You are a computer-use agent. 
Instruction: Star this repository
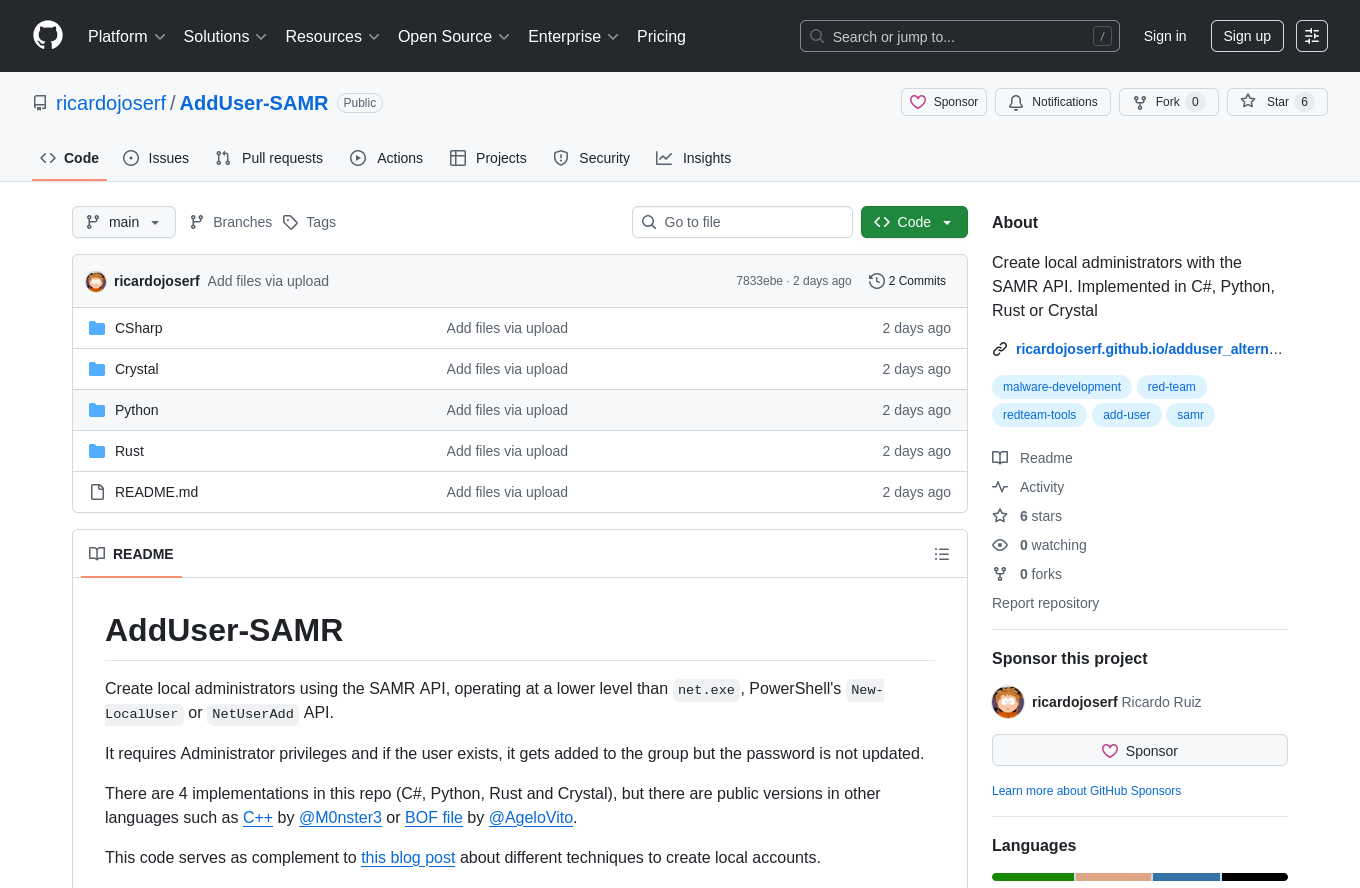pyautogui.click(x=1276, y=102)
